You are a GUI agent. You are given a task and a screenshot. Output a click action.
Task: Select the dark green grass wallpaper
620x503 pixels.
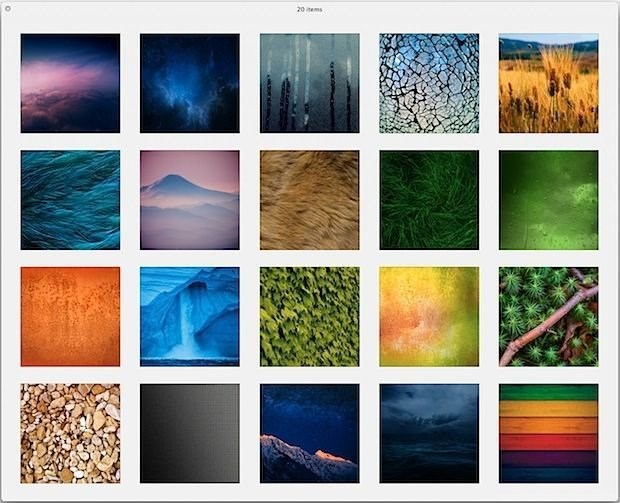coord(429,200)
